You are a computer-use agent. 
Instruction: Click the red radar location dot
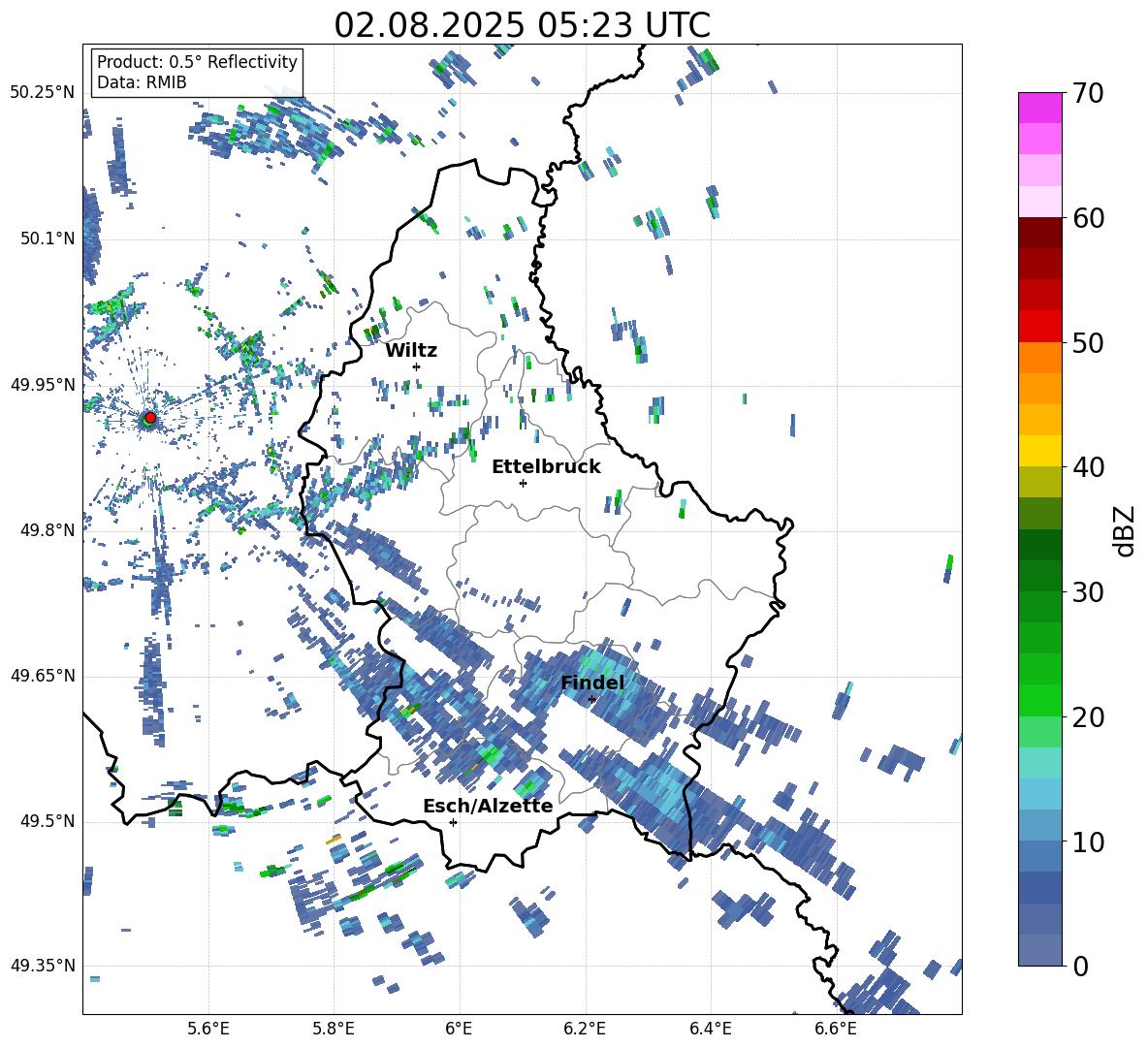coord(150,418)
